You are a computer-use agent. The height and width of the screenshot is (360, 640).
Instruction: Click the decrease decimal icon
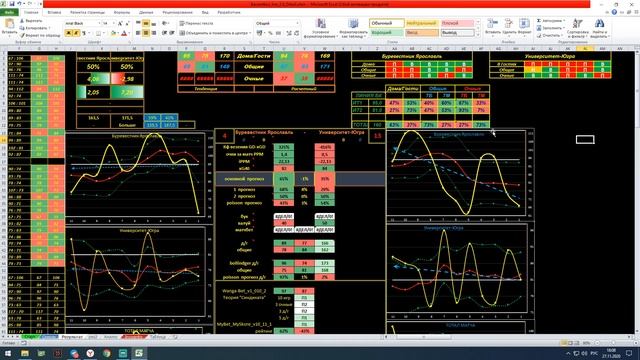[297, 33]
